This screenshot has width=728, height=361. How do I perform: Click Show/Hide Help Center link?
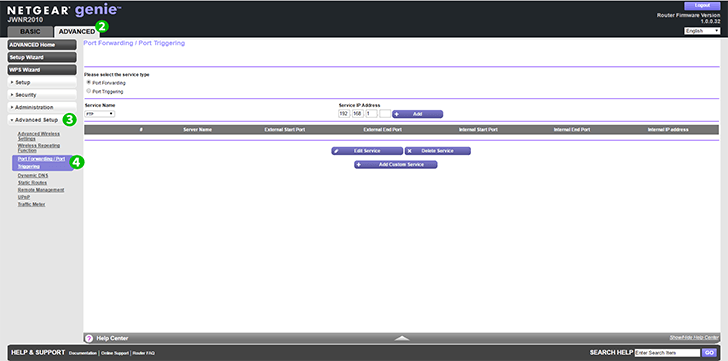(x=694, y=337)
